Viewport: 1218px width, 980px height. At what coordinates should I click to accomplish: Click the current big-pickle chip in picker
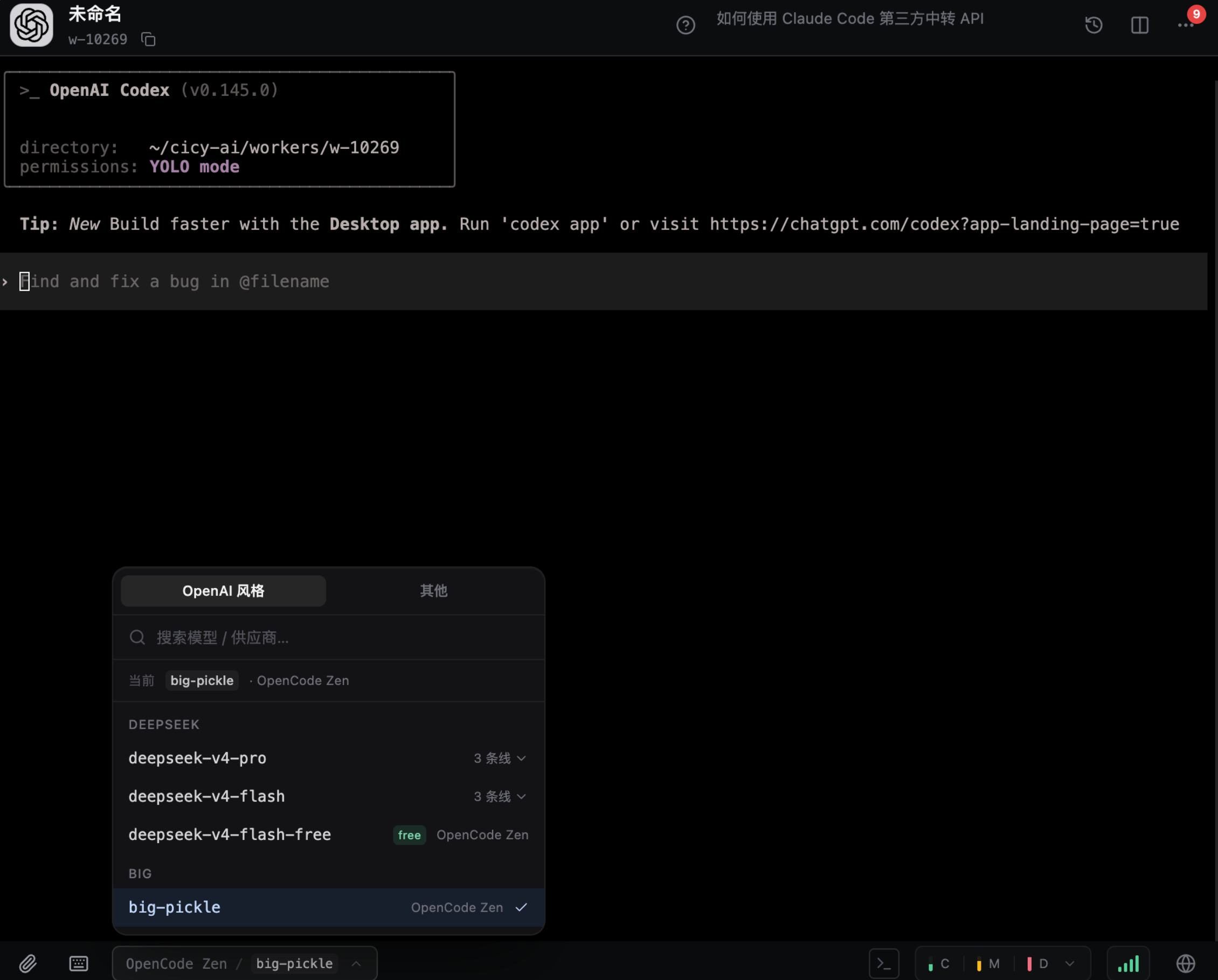pyautogui.click(x=202, y=680)
